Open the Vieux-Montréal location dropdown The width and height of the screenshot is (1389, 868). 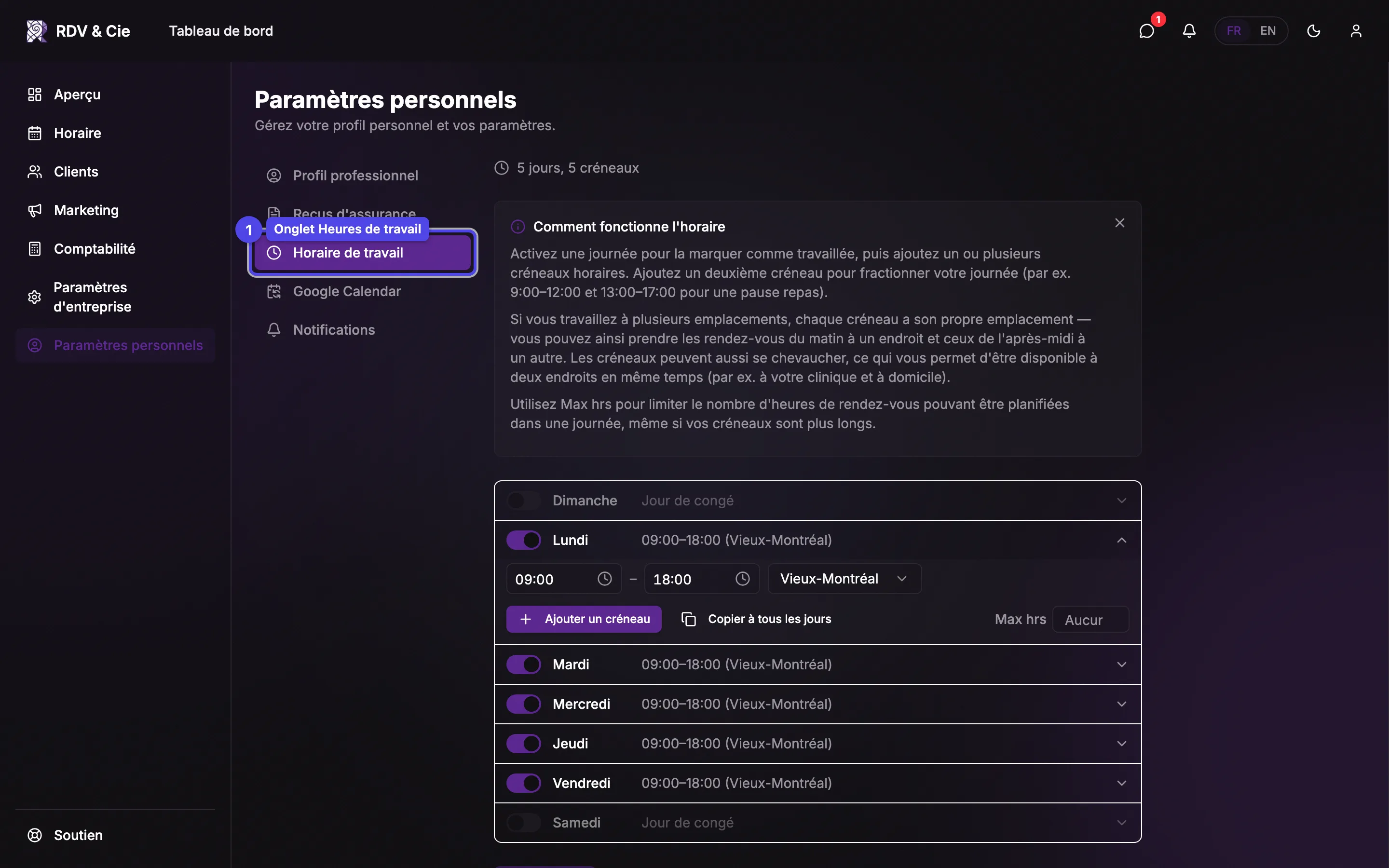pos(844,579)
